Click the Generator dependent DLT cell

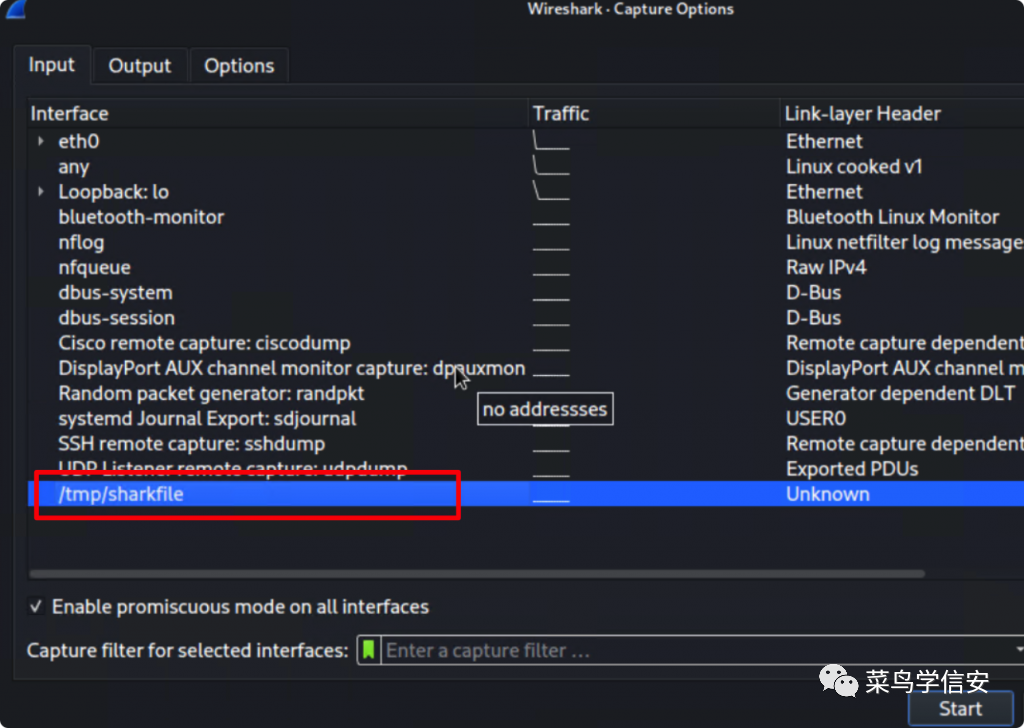(901, 393)
